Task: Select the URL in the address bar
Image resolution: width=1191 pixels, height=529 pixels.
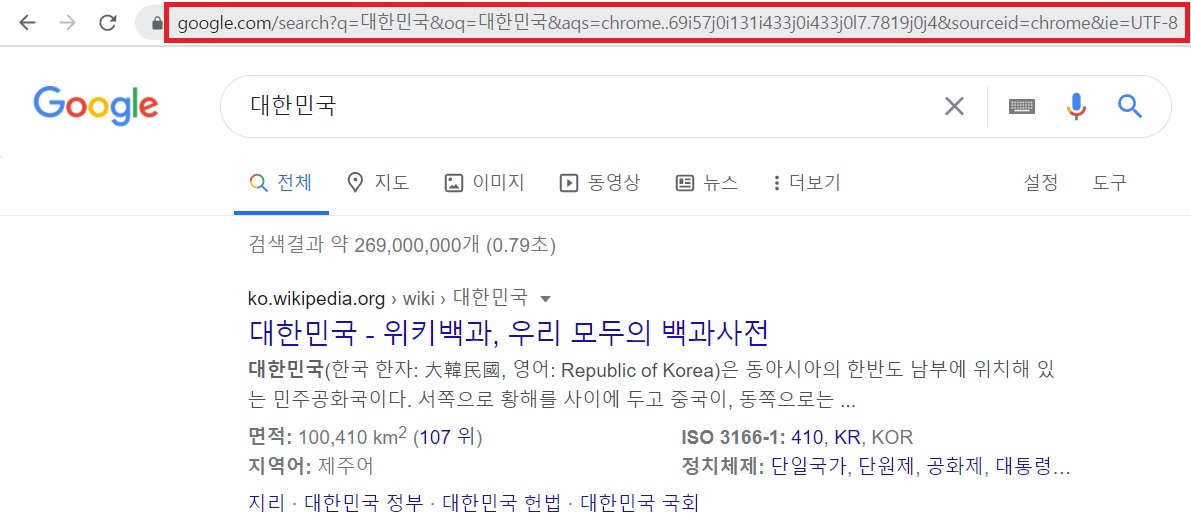Action: pyautogui.click(x=678, y=24)
